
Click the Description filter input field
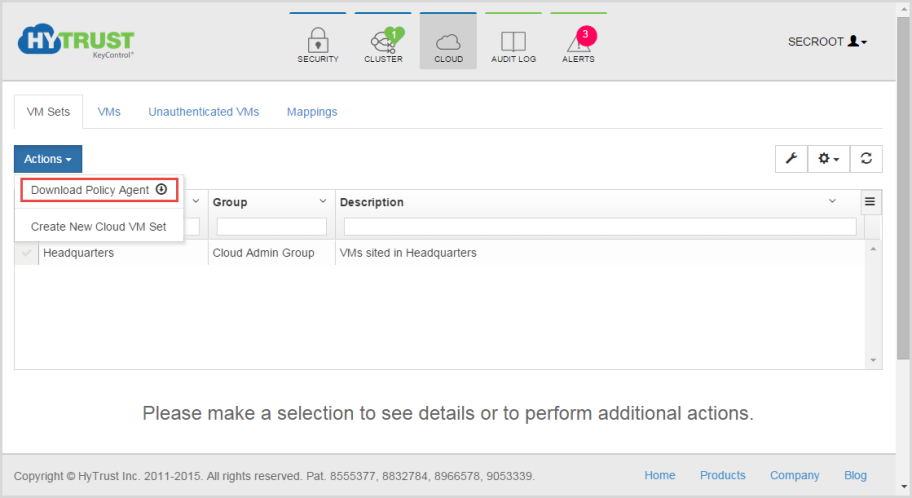[600, 227]
